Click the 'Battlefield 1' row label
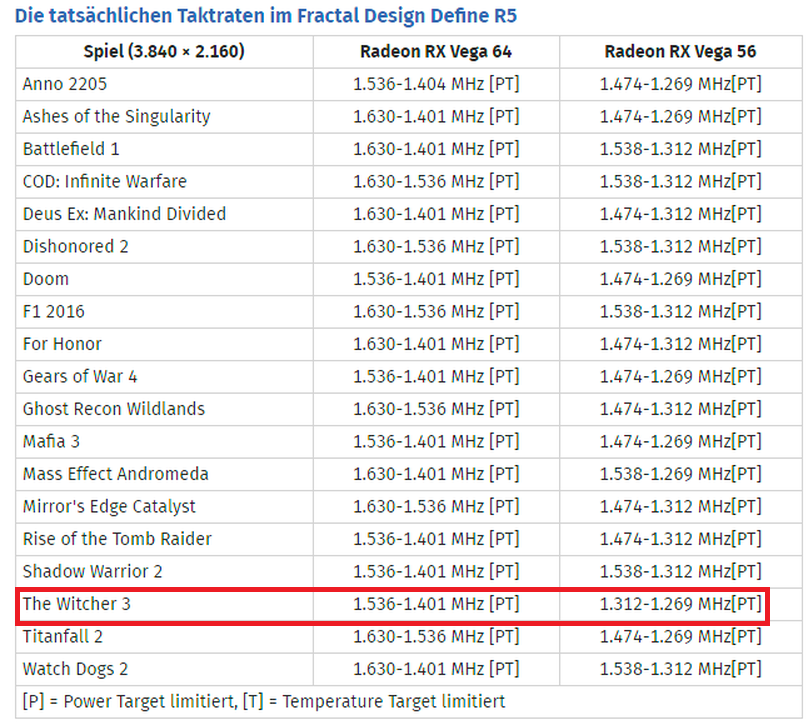The image size is (808, 725). 71,149
